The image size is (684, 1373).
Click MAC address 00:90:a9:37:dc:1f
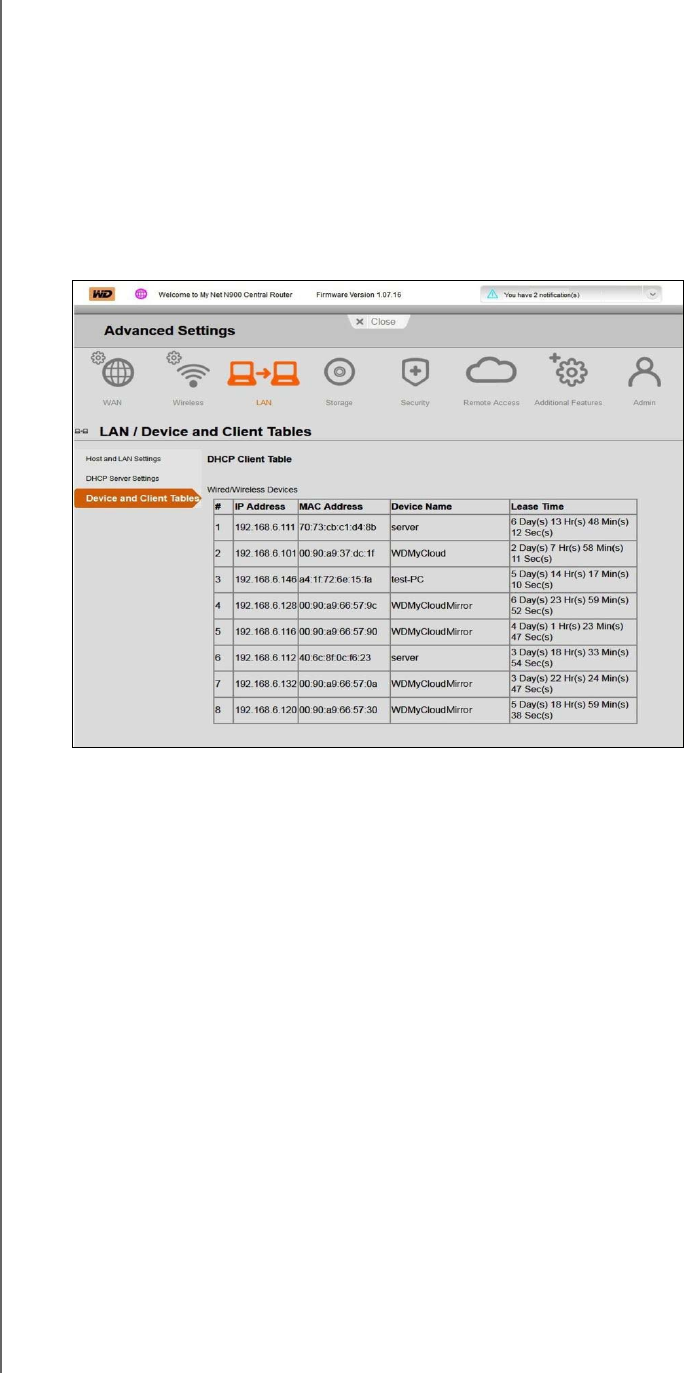(x=338, y=553)
